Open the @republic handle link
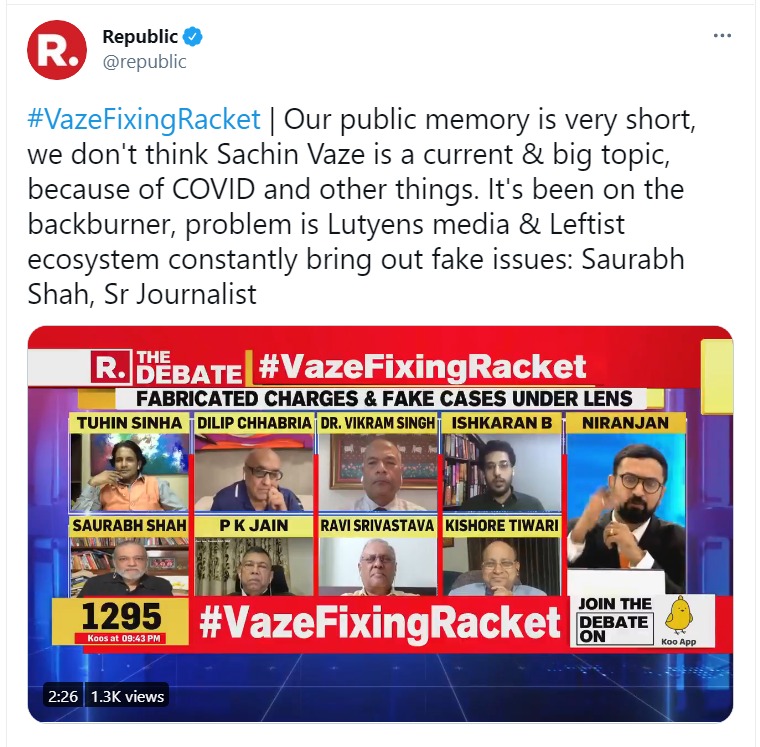Screen dimensions: 760x747 coord(144,61)
